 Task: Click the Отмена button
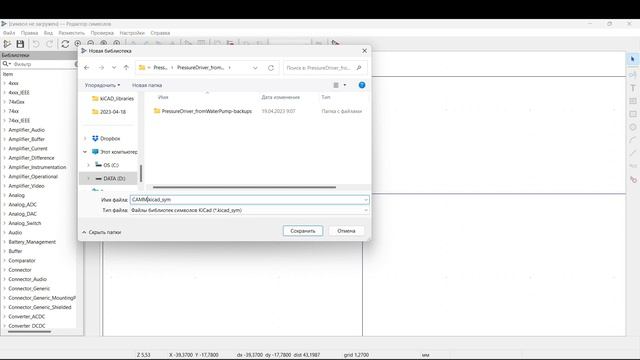[346, 231]
